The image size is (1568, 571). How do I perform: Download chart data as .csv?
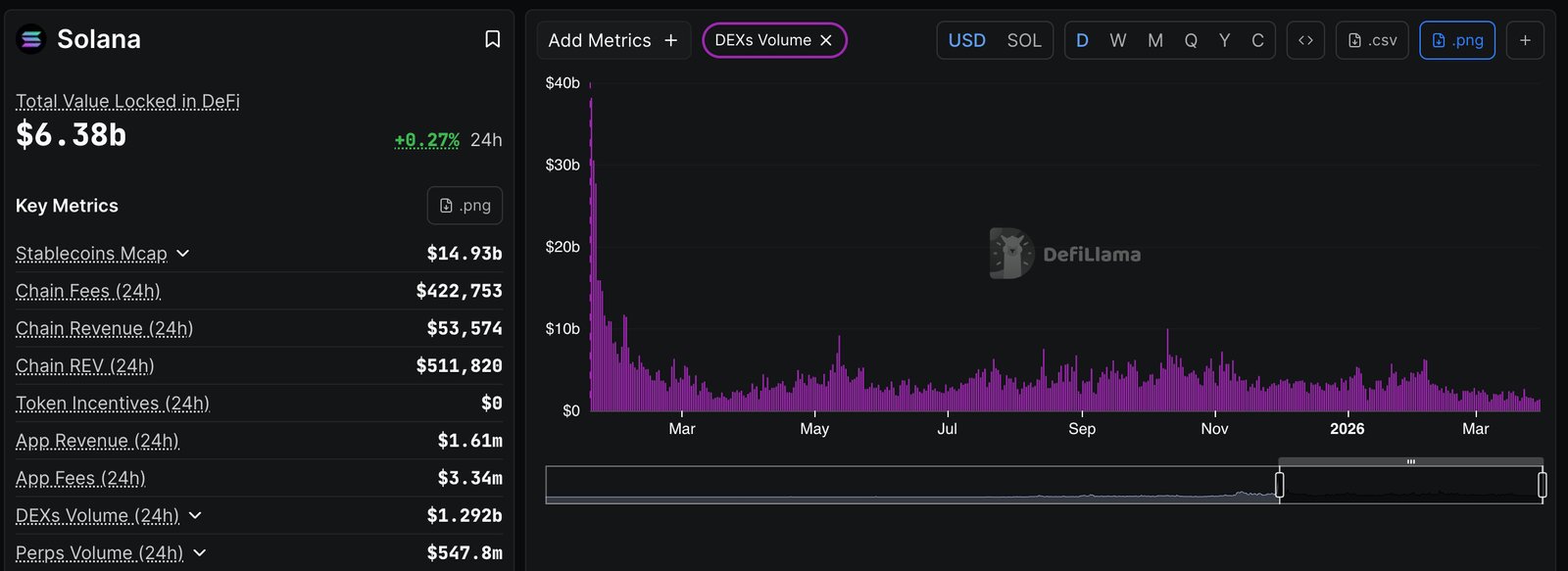click(x=1372, y=40)
